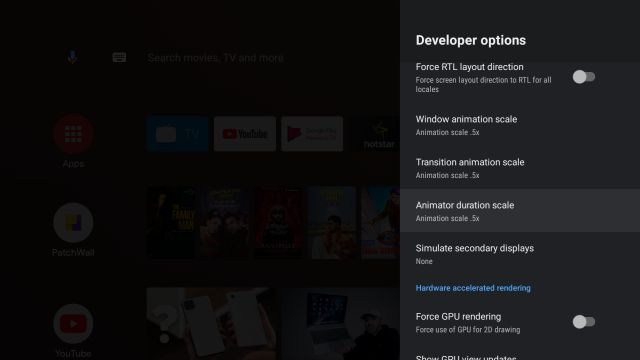Viewport: 640px width, 360px height.
Task: Open the PatchWall launcher icon
Action: coord(73,223)
